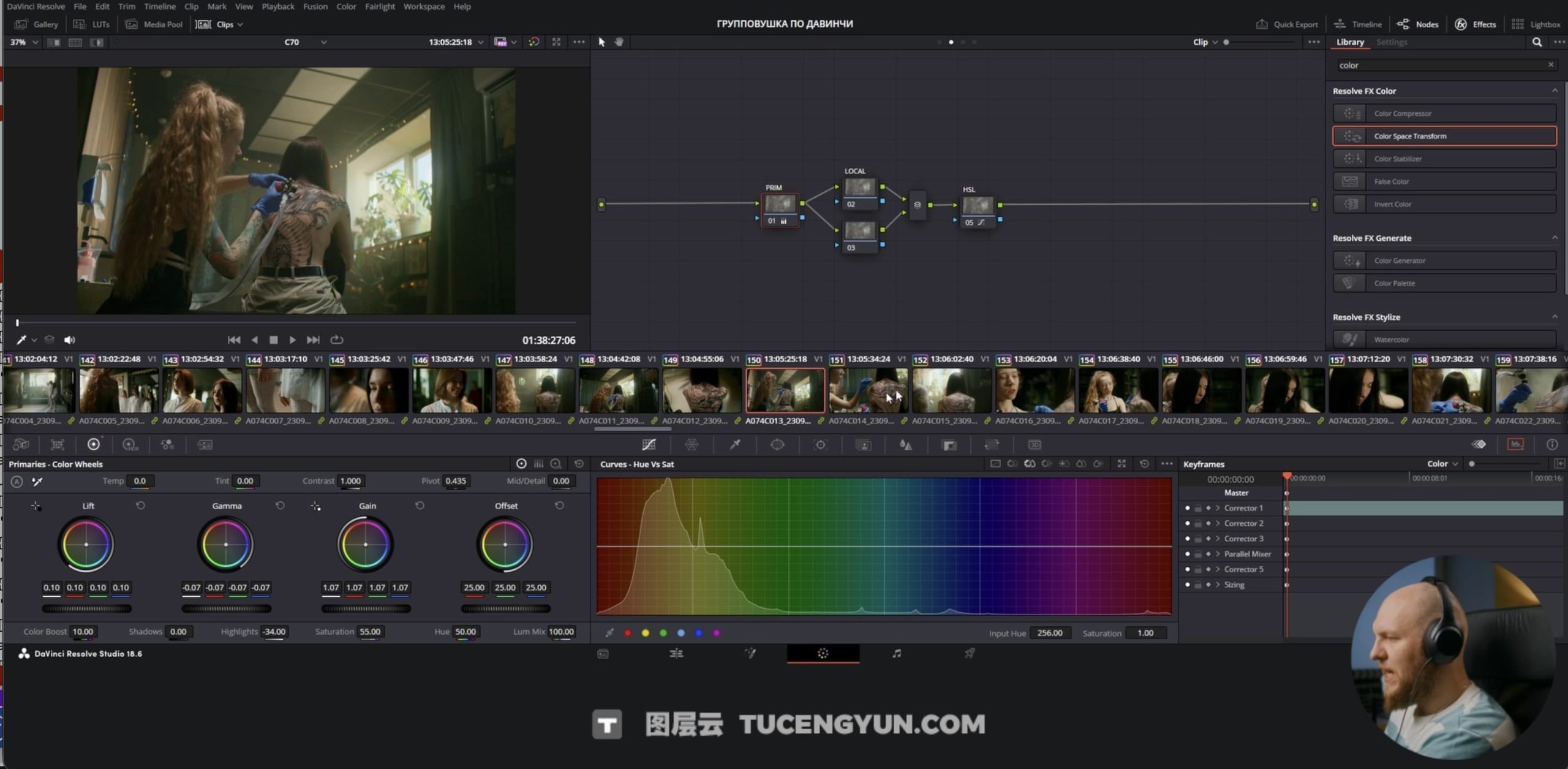Screen dimensions: 1568x769
Task: Reset the Lift color wheel
Action: click(140, 506)
